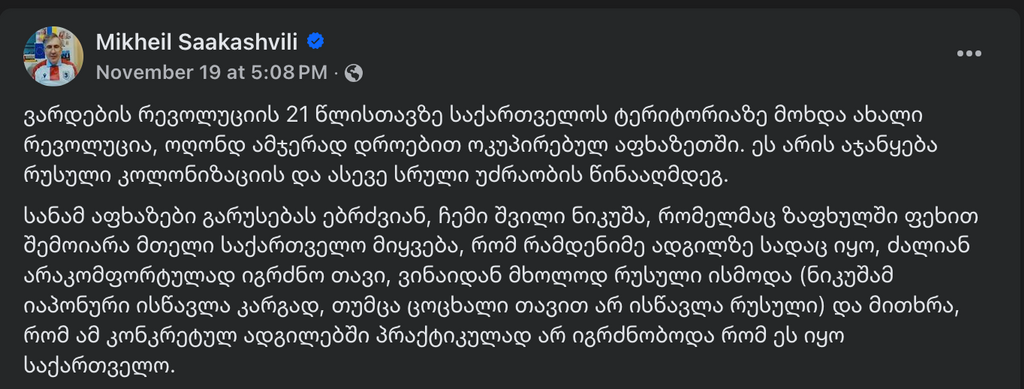Open Mikheil Saakashvili's profile picture
The width and height of the screenshot is (1024, 389).
pos(54,56)
